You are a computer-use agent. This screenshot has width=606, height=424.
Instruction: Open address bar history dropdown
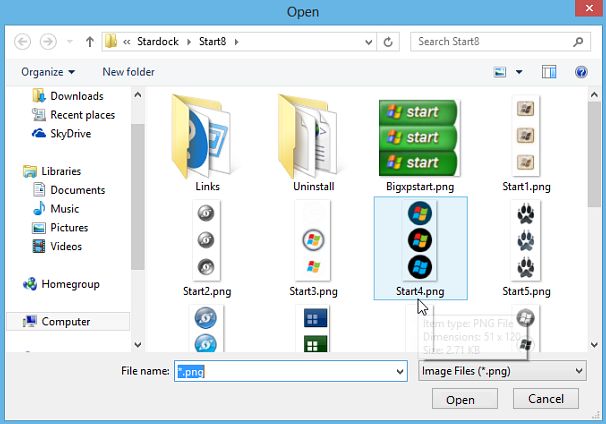coord(369,42)
